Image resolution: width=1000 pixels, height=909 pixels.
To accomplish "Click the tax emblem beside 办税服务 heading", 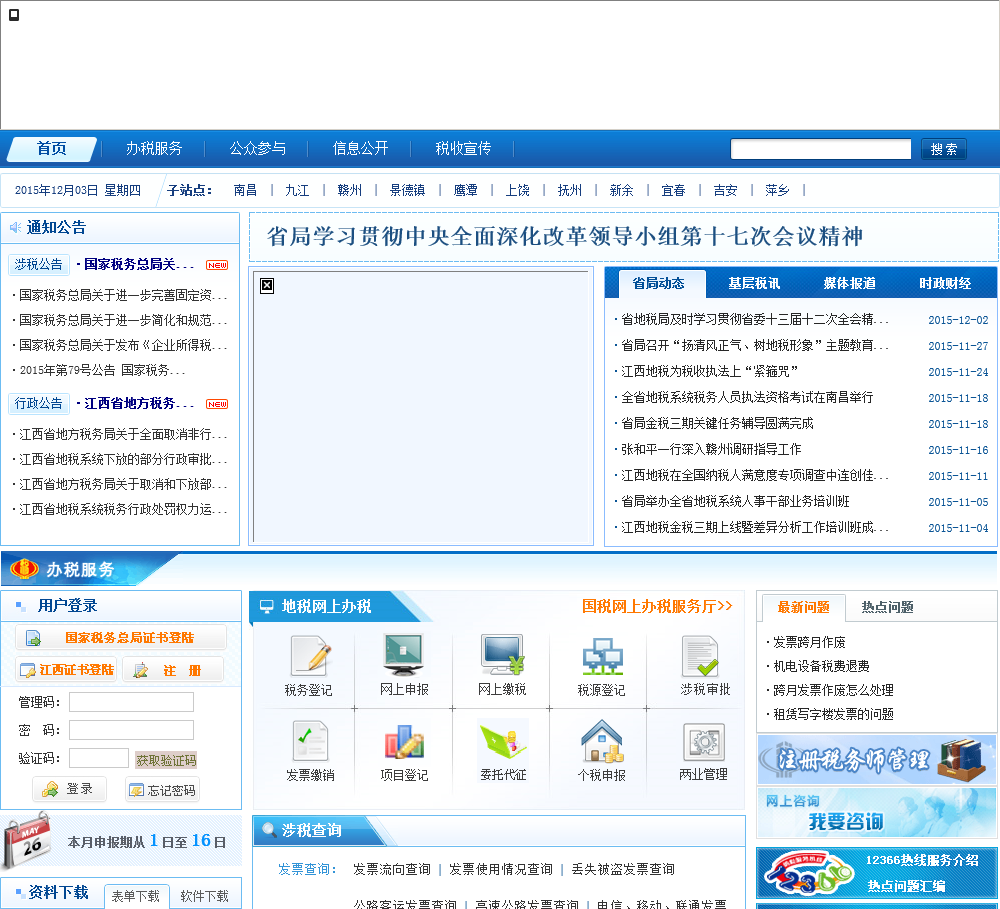I will [x=24, y=568].
